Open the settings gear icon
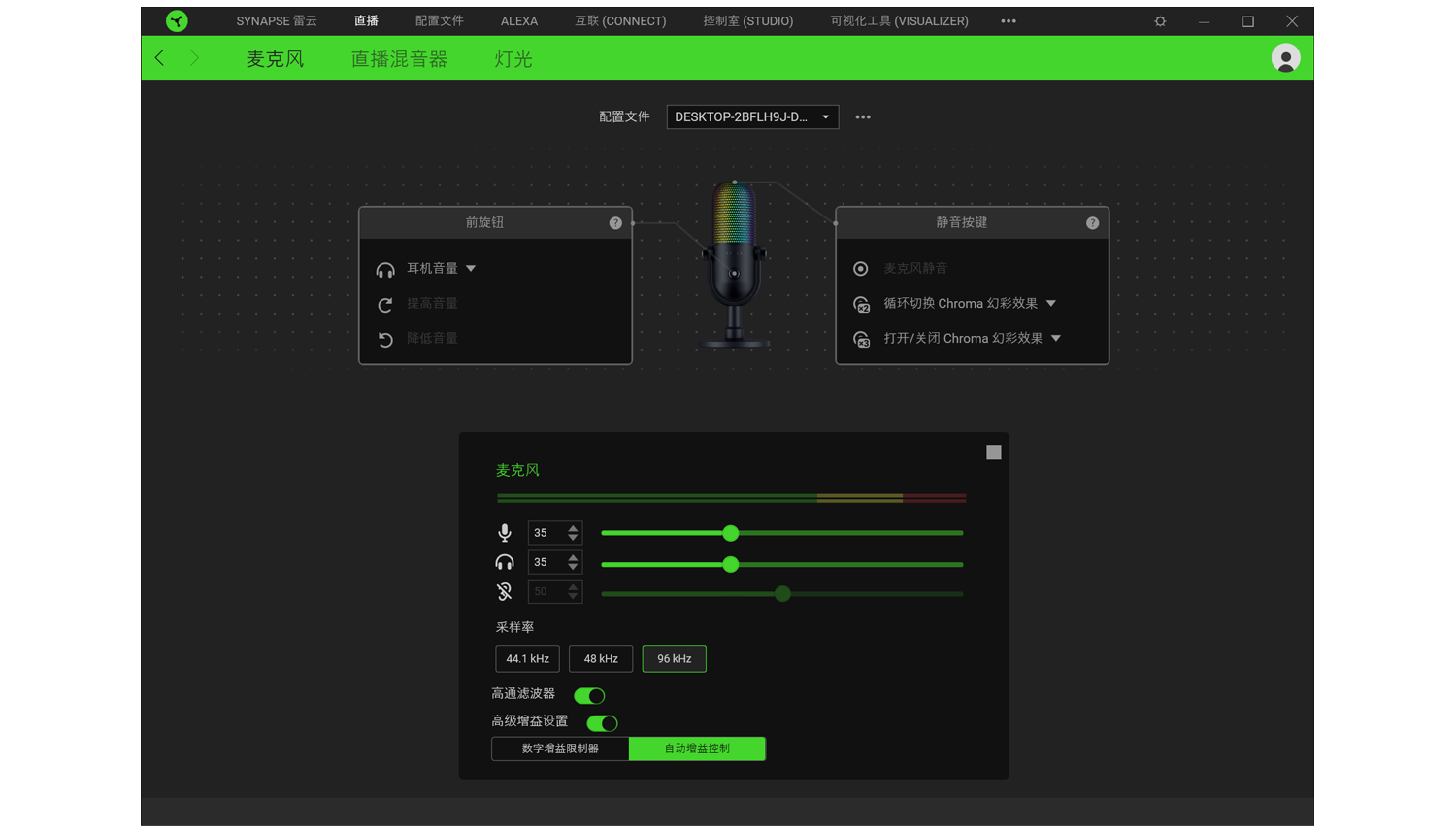Image resolution: width=1456 pixels, height=832 pixels. pos(1160,21)
